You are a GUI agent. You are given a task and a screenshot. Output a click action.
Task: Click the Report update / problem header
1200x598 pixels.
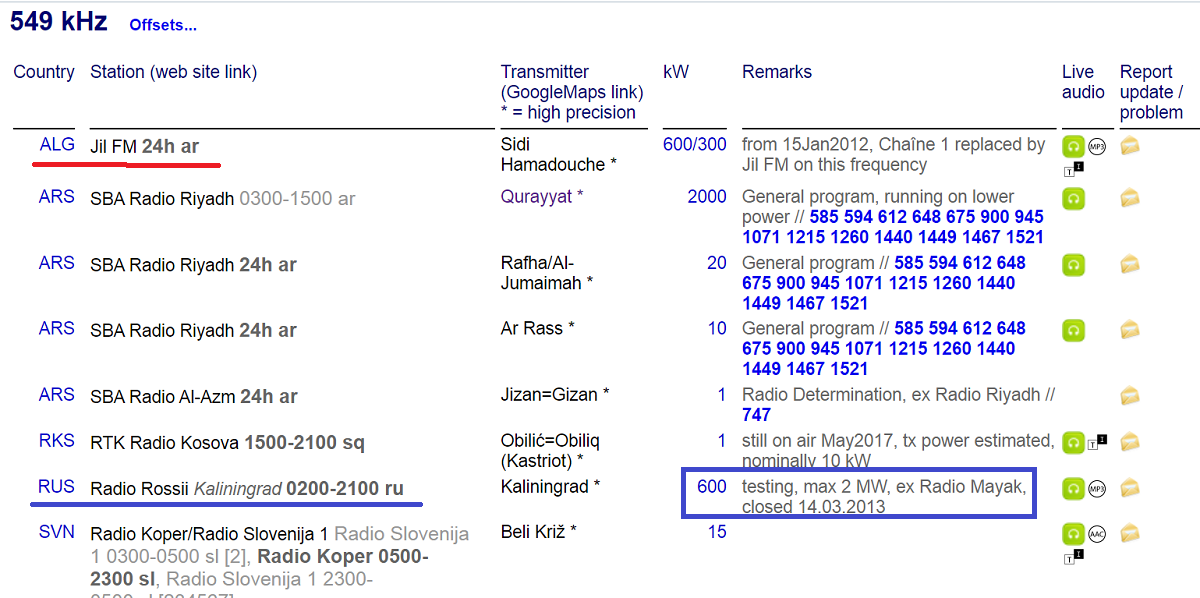[1152, 92]
